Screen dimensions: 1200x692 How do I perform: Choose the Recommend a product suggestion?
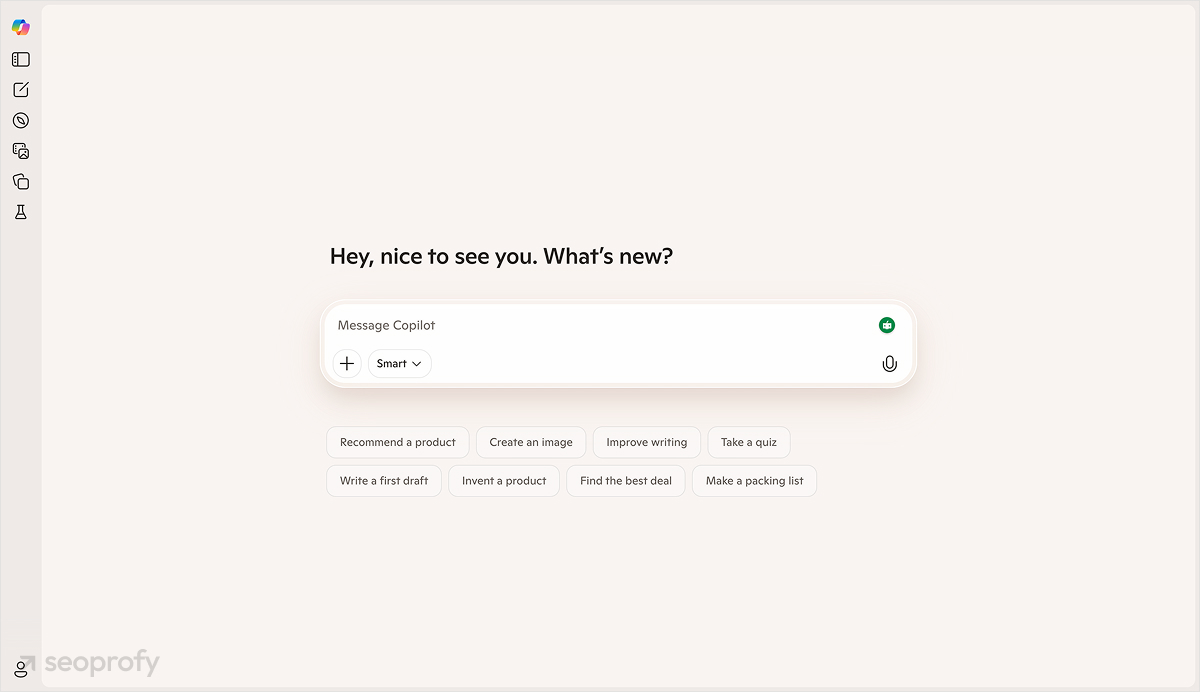(x=397, y=442)
